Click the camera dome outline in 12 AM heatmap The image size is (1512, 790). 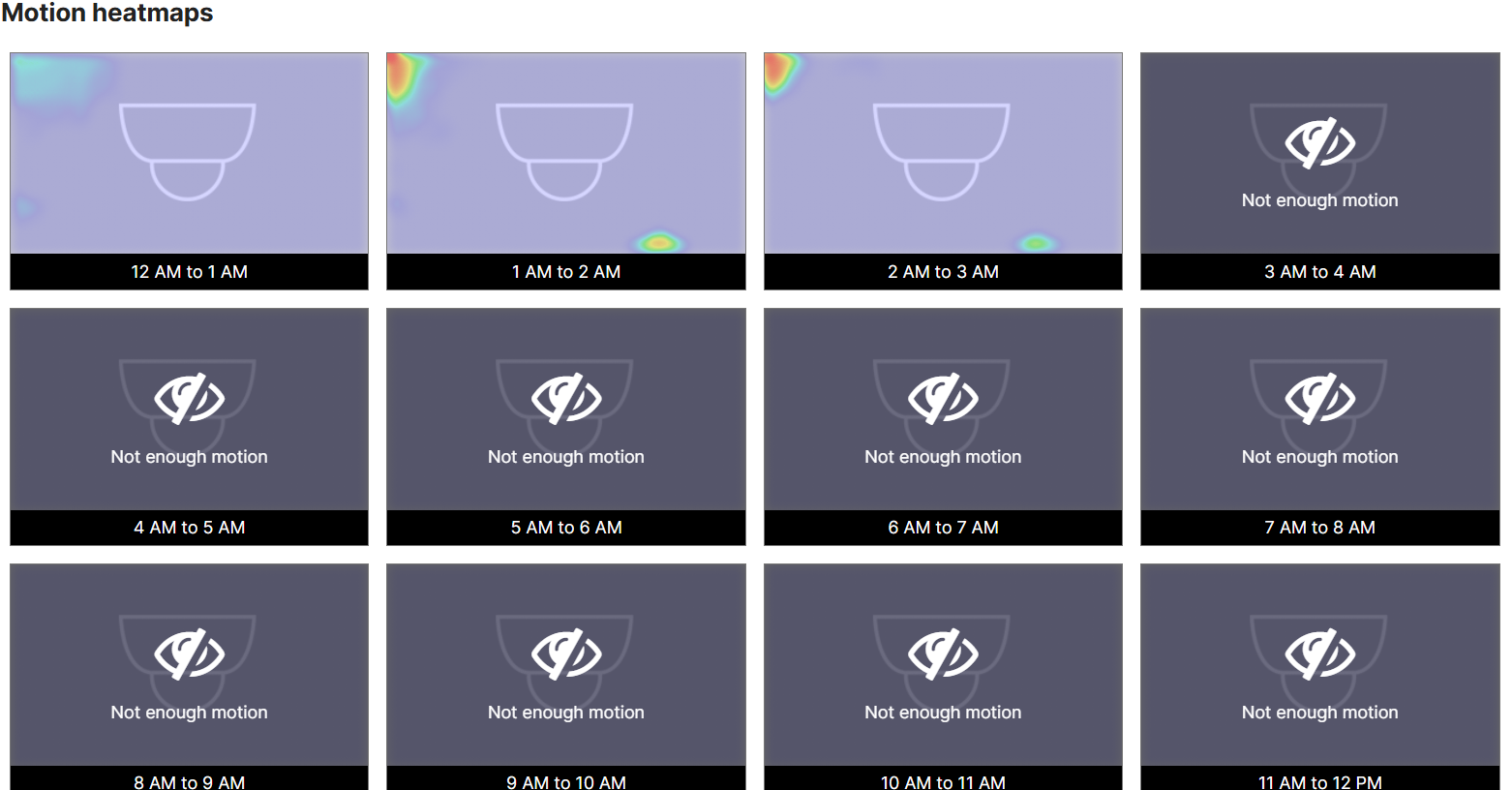coord(188,151)
